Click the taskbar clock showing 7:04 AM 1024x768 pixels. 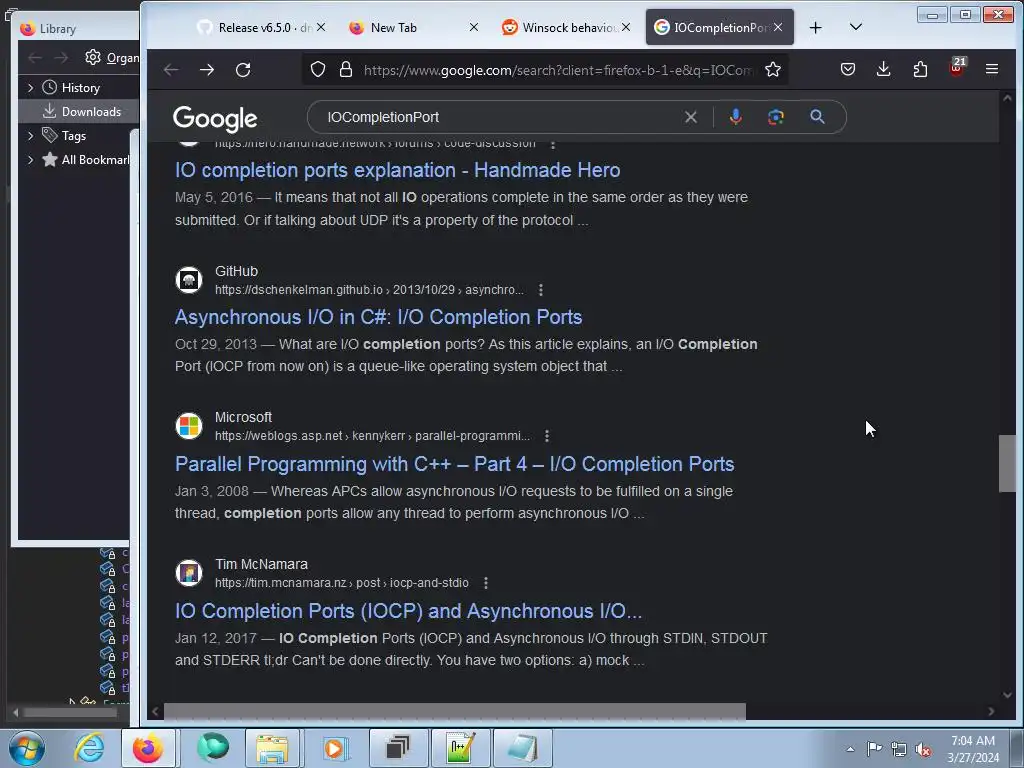coord(973,748)
